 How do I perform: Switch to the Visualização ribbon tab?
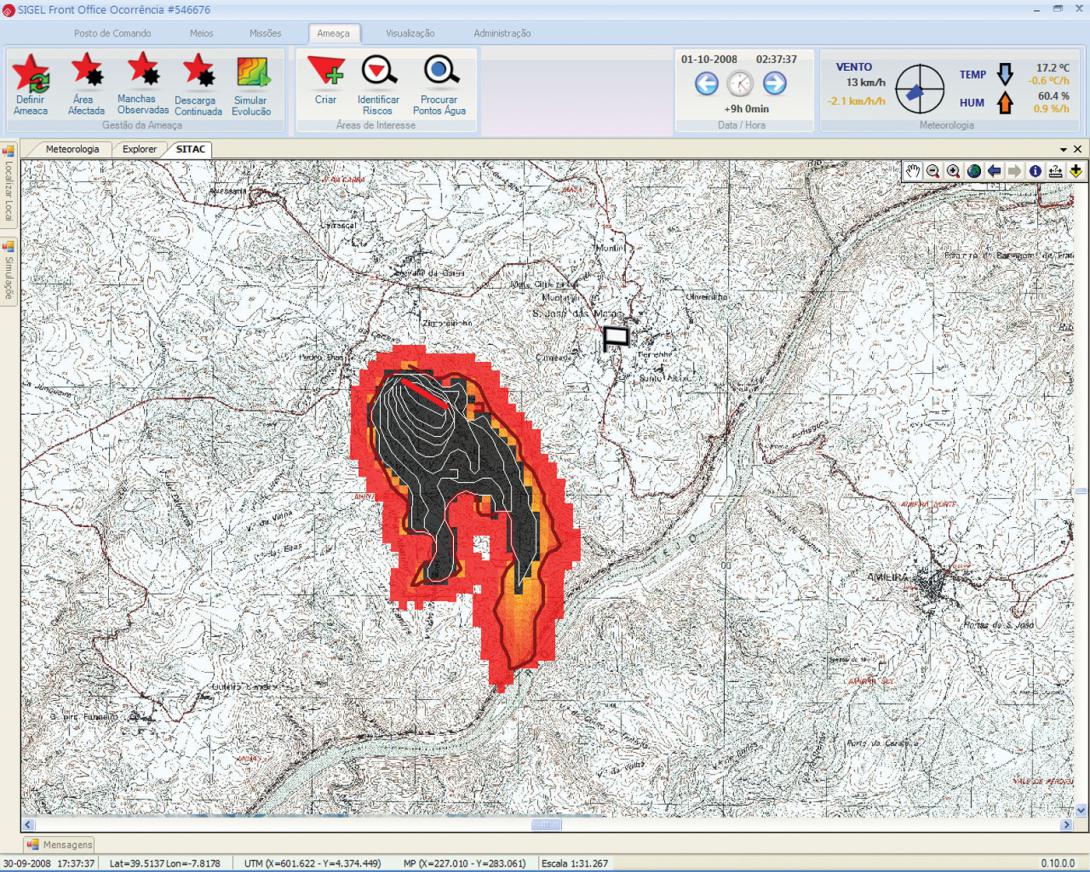coord(410,33)
